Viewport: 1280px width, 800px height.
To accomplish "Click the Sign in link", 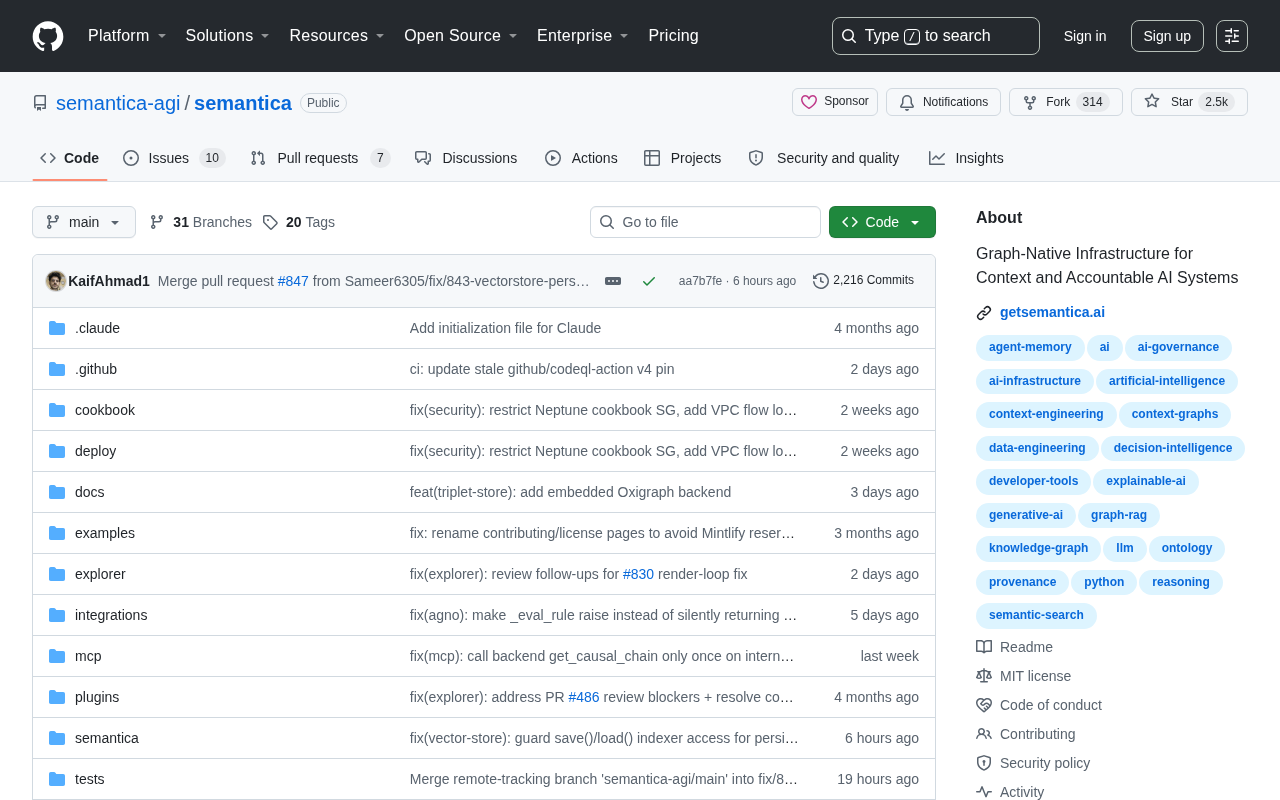I will click(x=1085, y=36).
